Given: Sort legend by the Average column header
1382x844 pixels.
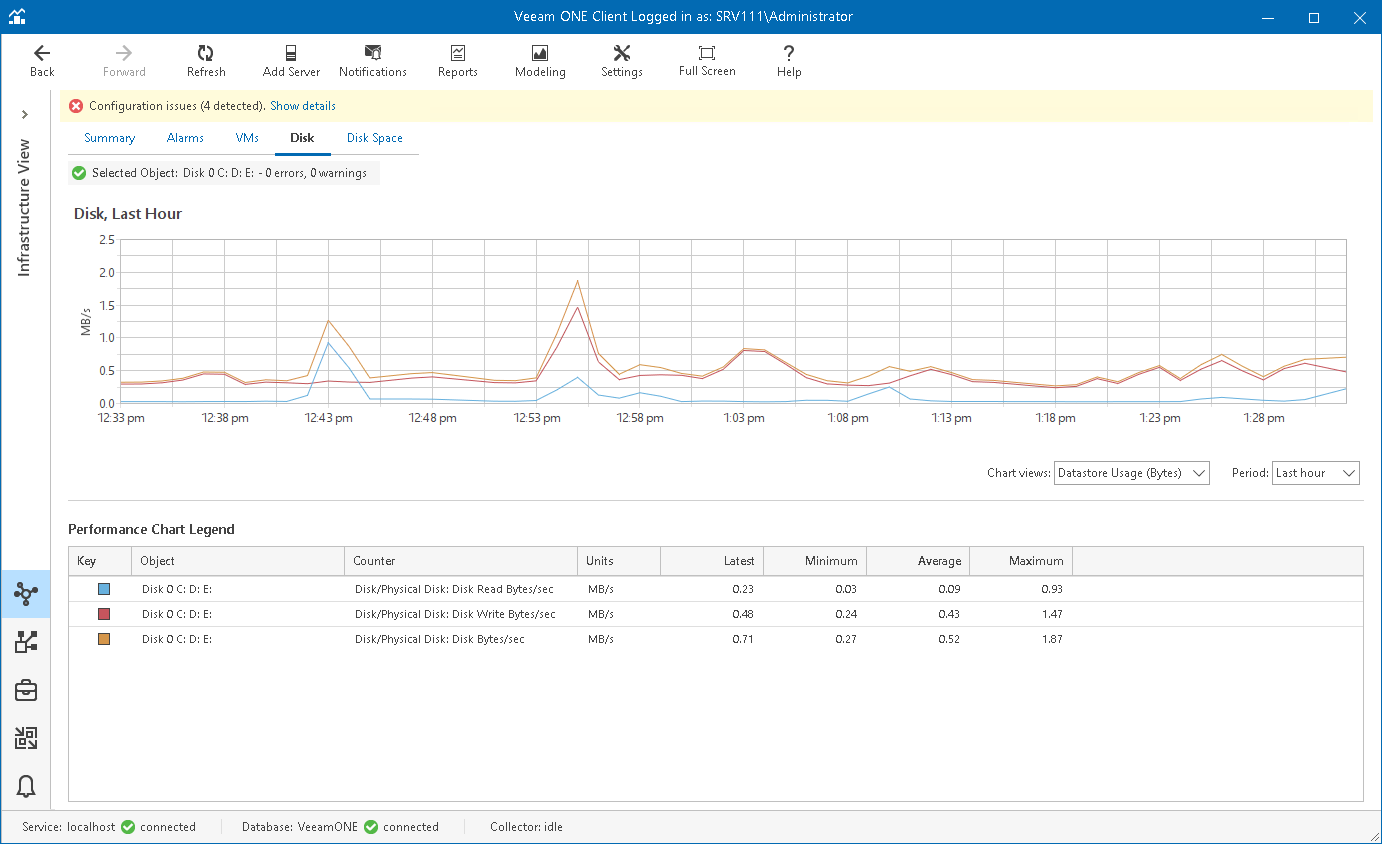Looking at the screenshot, I should pos(918,561).
